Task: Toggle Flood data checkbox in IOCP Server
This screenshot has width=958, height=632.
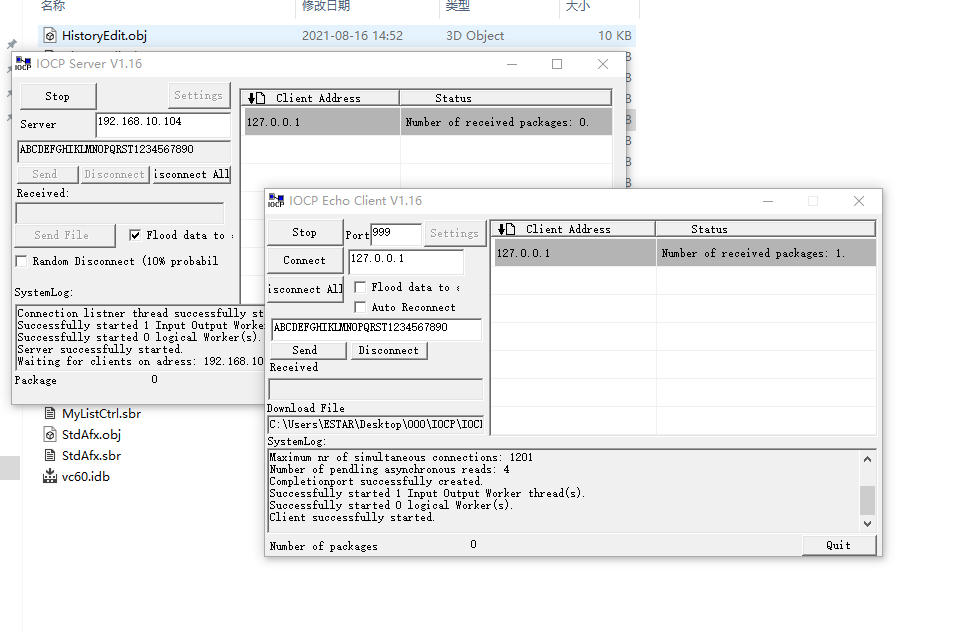Action: tap(135, 235)
